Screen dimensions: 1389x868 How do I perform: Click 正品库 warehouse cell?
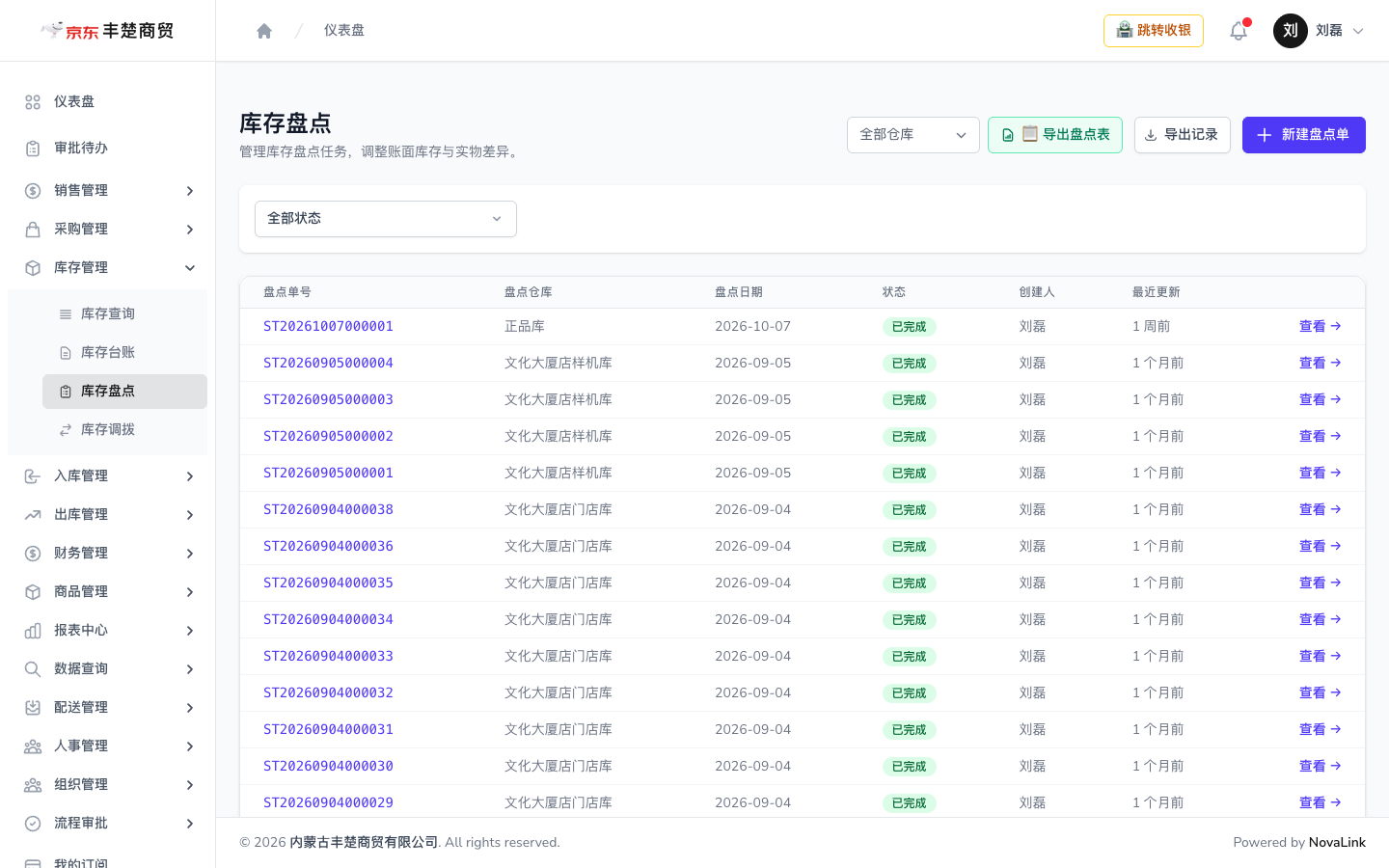click(525, 327)
